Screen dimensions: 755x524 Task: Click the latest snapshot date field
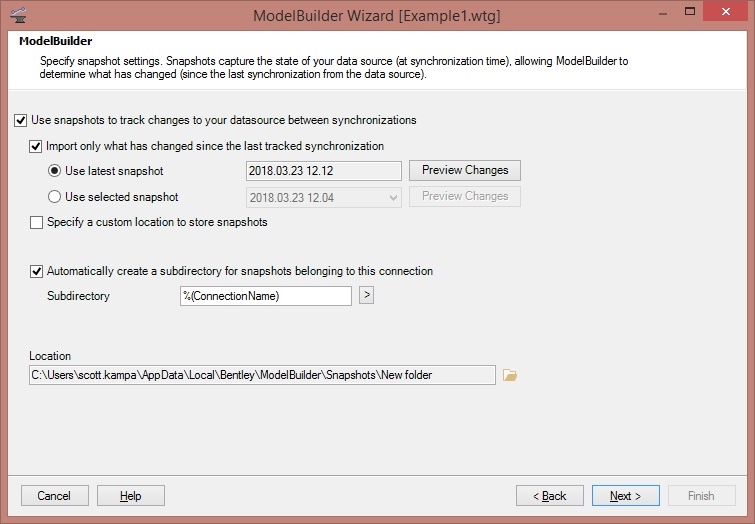point(324,171)
